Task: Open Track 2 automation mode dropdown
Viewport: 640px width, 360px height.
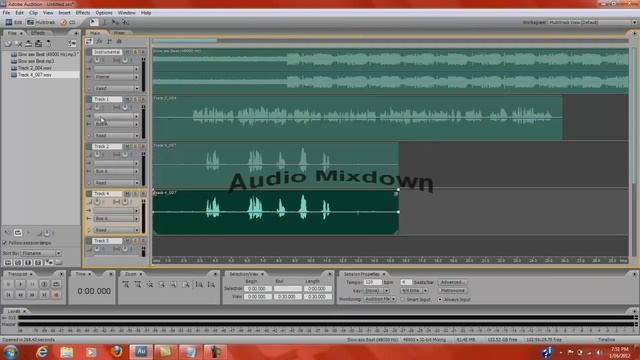Action: (117, 182)
